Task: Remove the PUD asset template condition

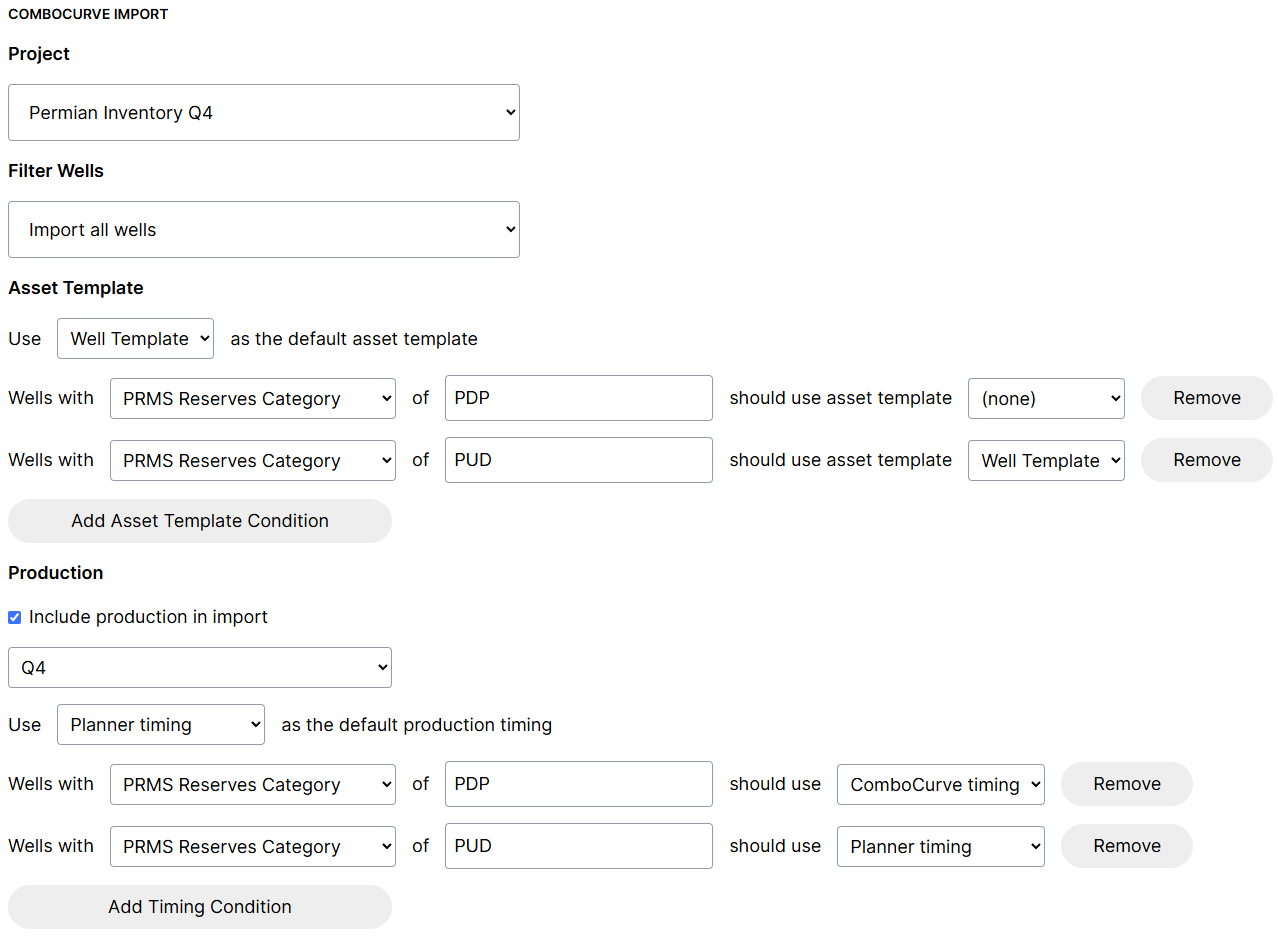Action: coord(1206,460)
